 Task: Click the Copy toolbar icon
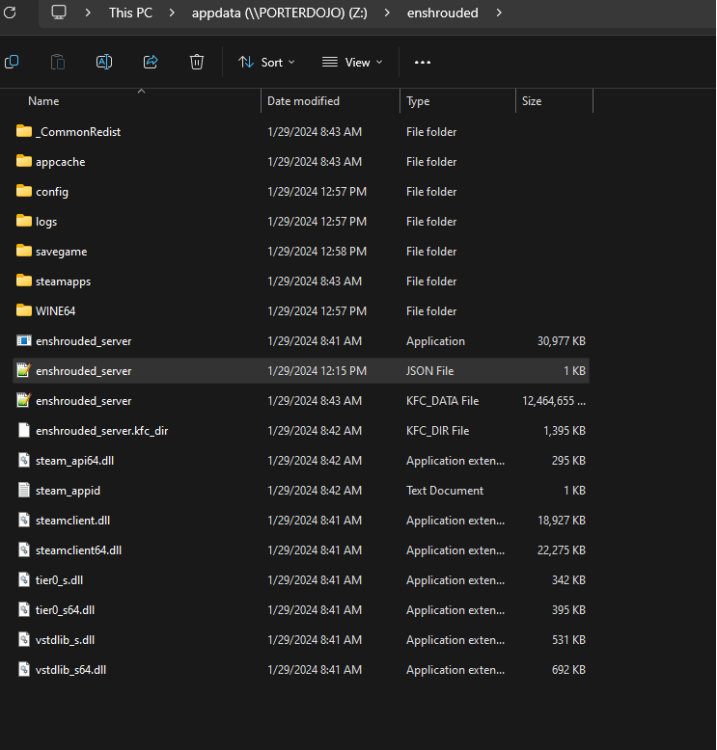(x=11, y=62)
